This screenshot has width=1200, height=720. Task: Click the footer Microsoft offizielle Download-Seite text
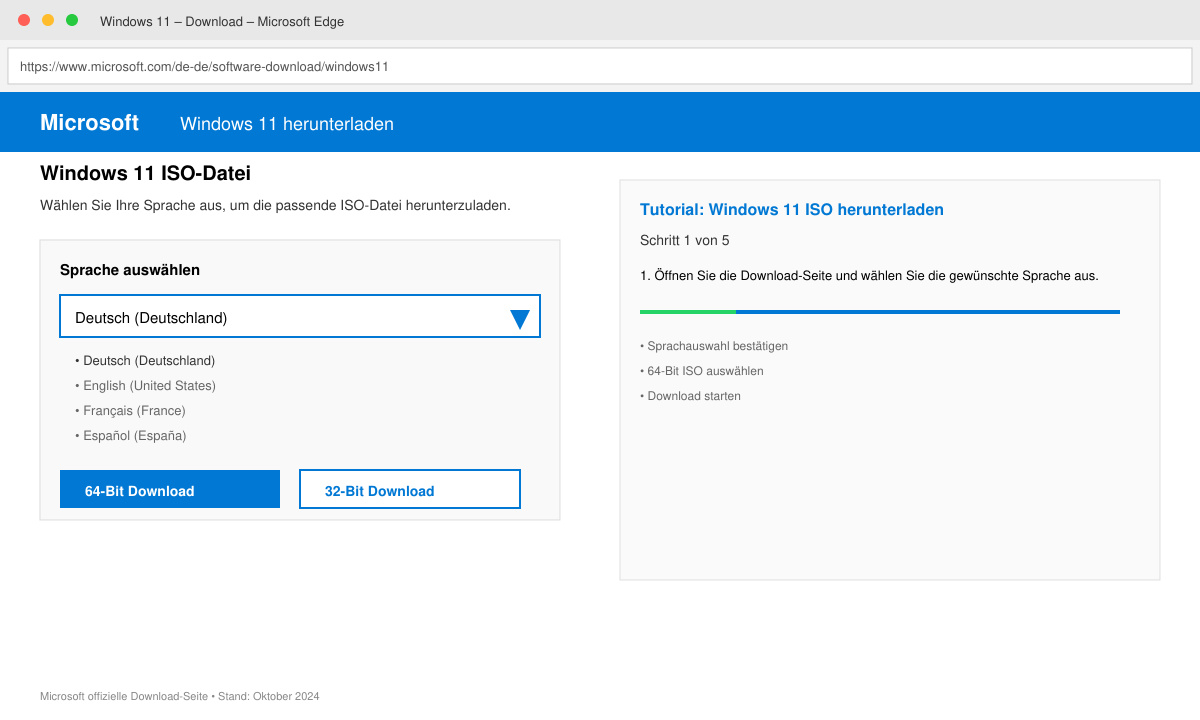[180, 696]
